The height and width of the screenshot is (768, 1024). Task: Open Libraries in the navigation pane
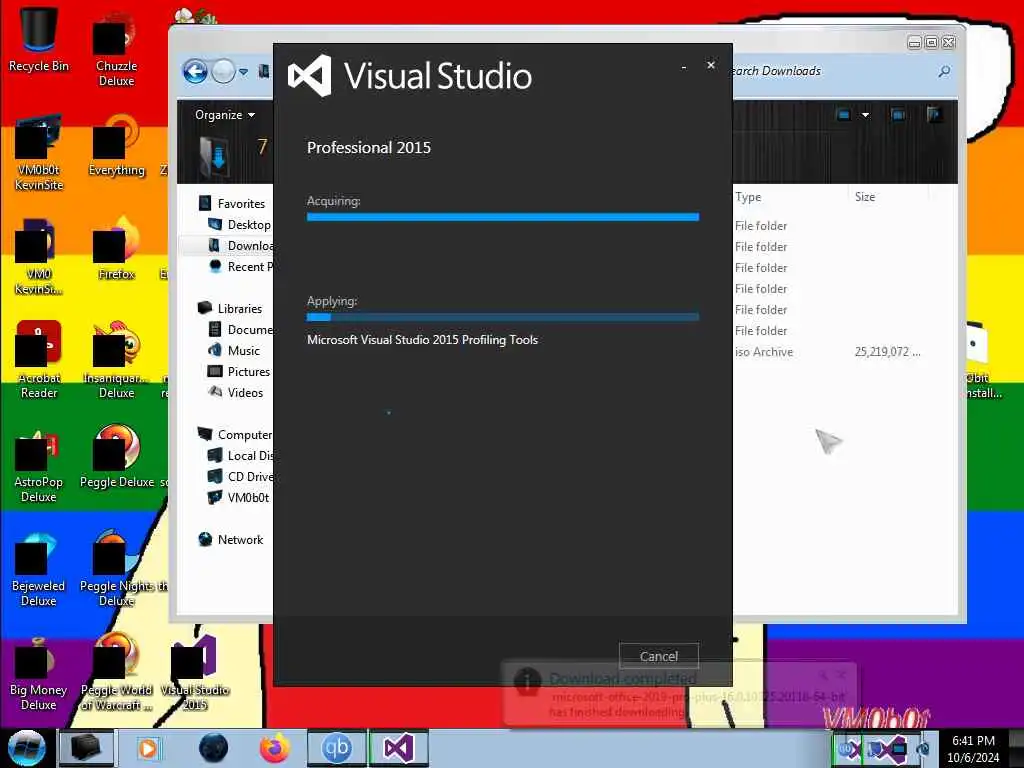[230, 308]
